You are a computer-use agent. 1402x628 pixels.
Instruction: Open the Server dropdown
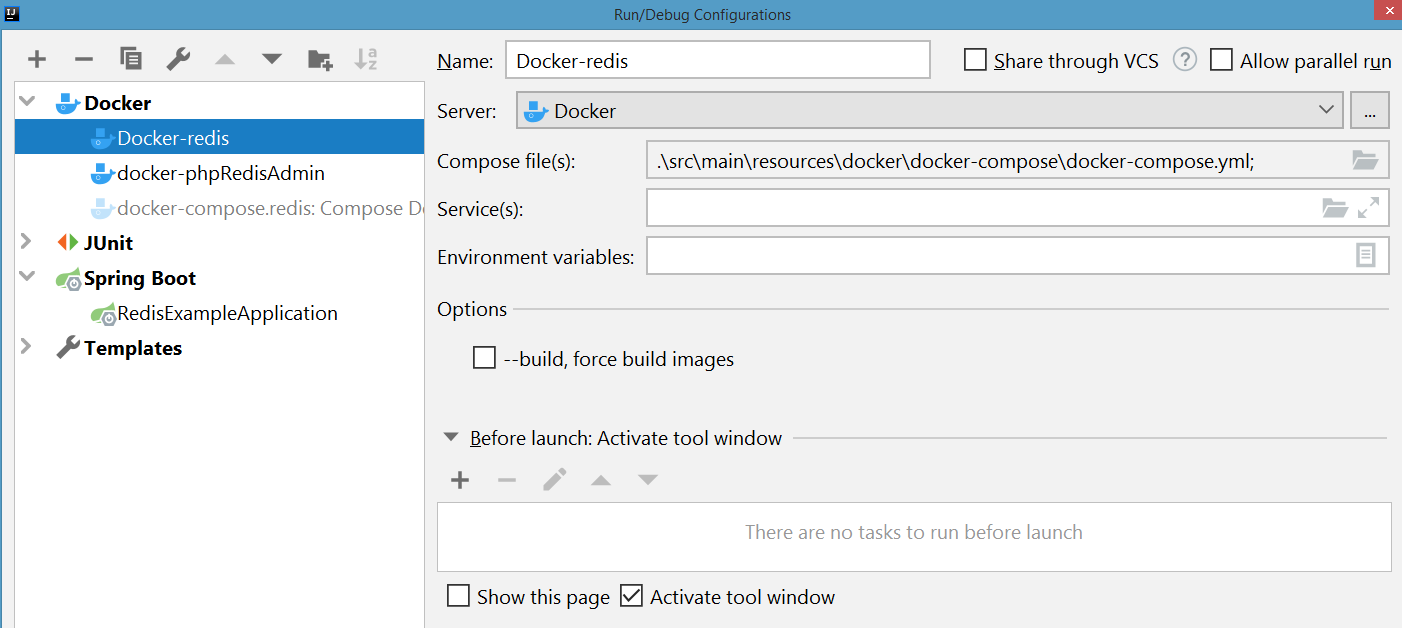[929, 111]
